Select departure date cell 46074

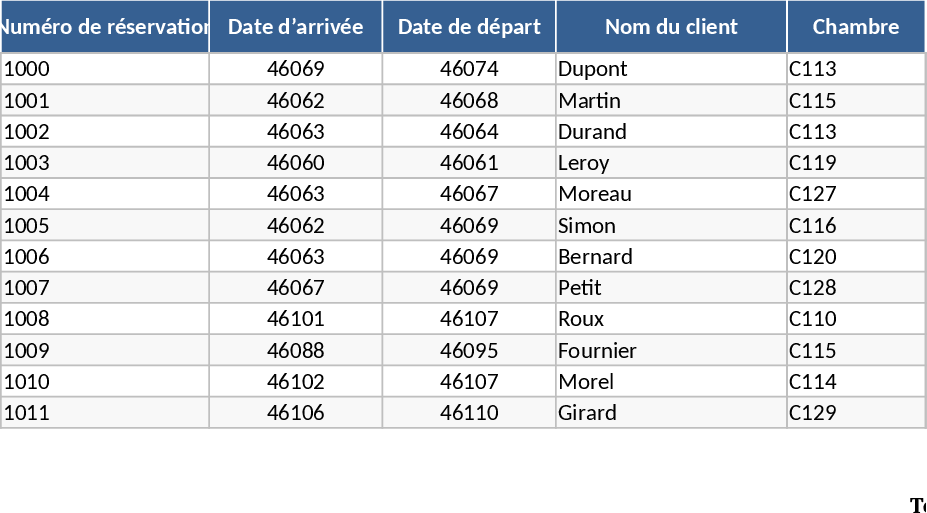(469, 69)
